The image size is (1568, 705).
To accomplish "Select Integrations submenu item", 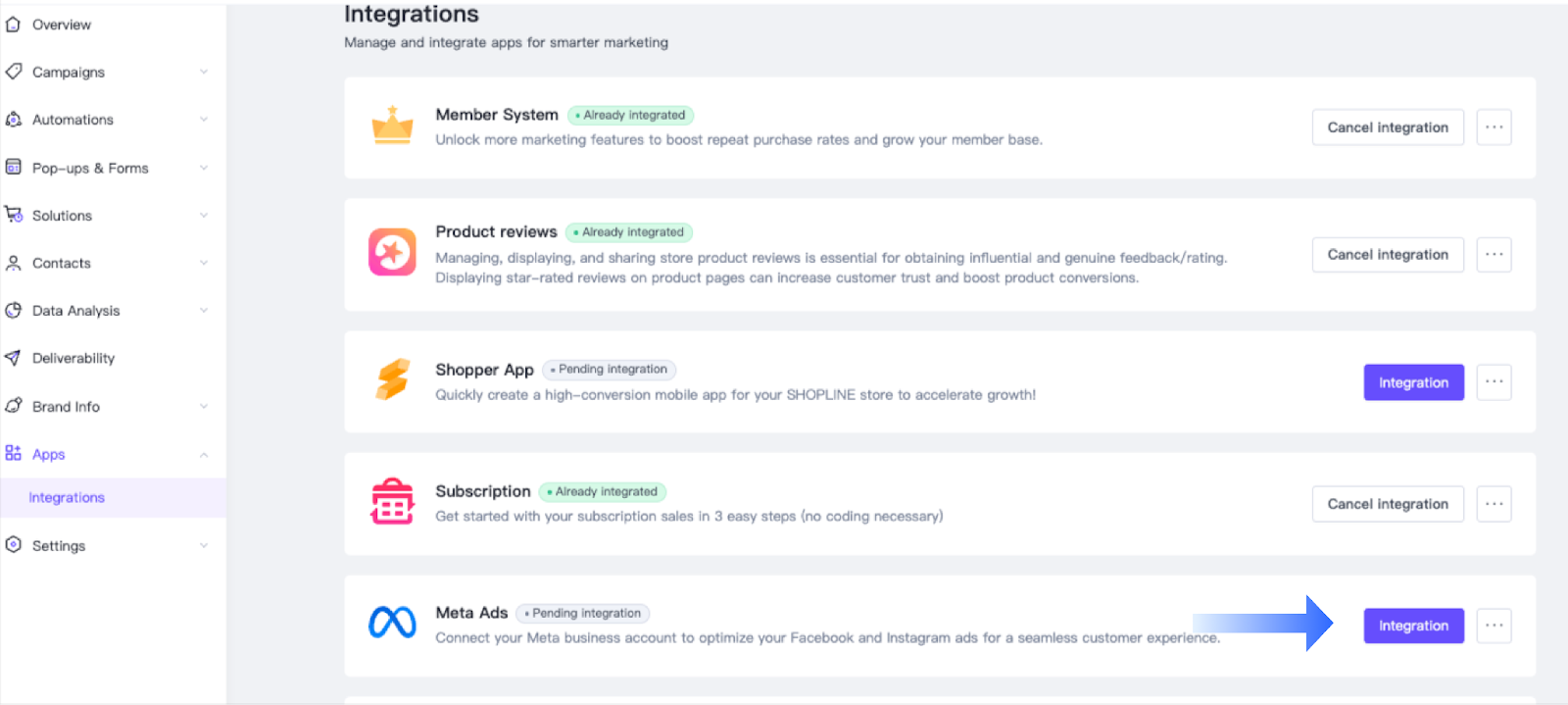I will click(x=67, y=497).
